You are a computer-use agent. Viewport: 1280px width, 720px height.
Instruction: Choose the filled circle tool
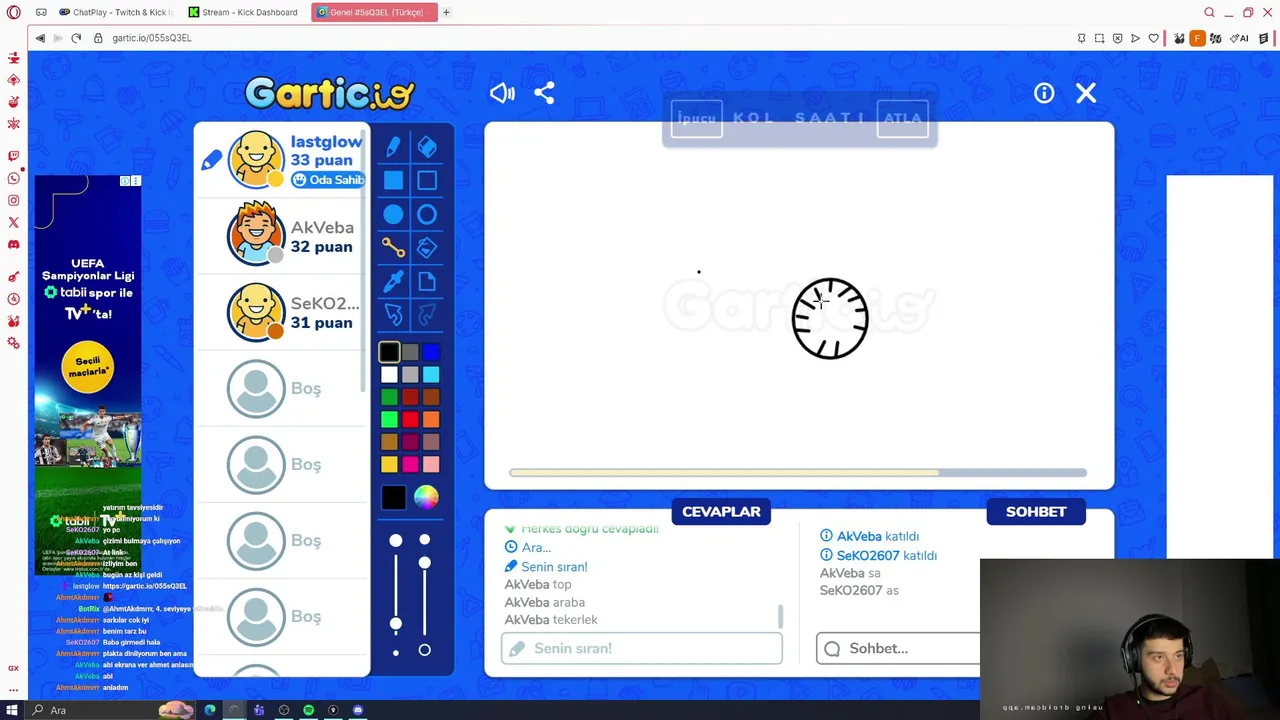pyautogui.click(x=393, y=215)
